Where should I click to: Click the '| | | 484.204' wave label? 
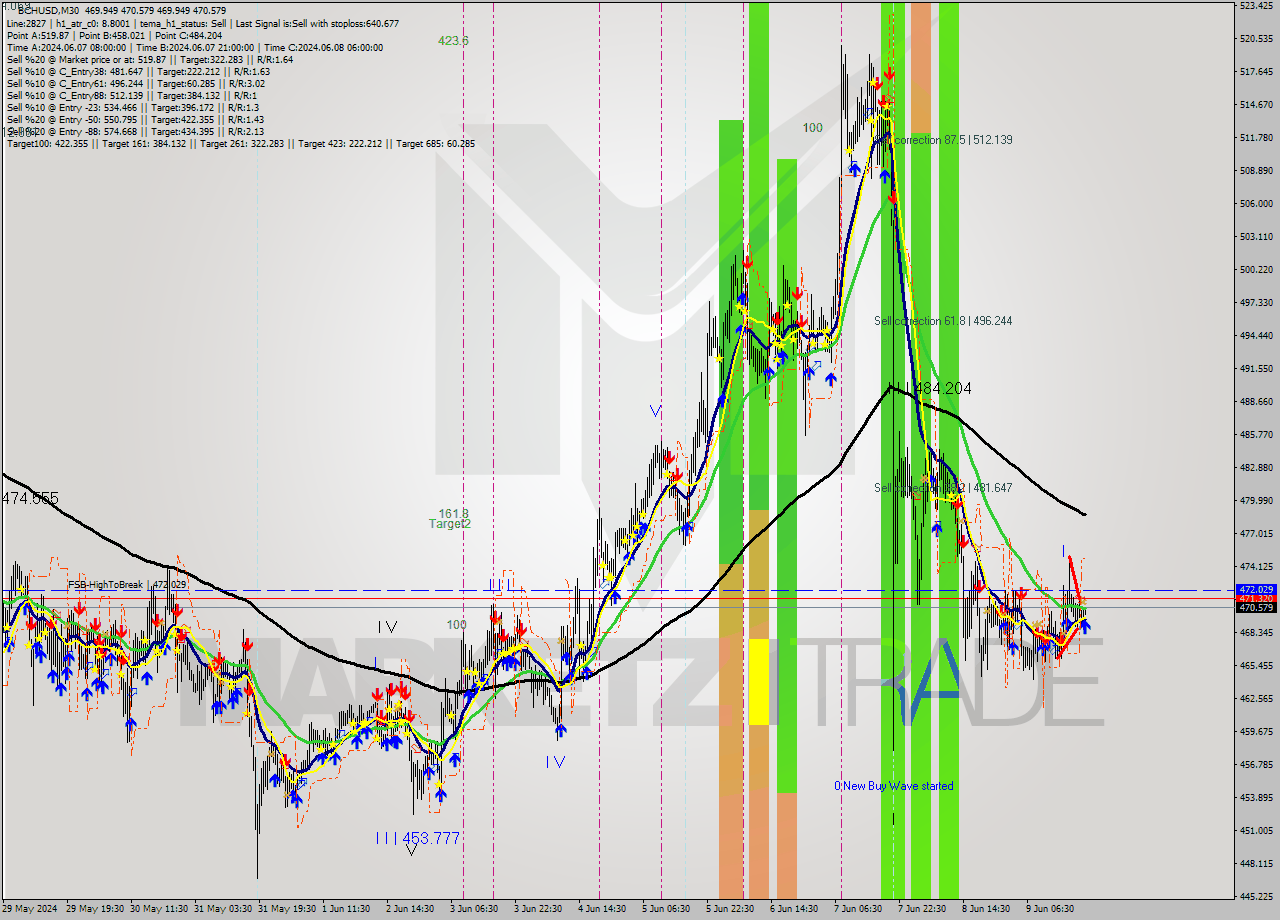pyautogui.click(x=931, y=388)
